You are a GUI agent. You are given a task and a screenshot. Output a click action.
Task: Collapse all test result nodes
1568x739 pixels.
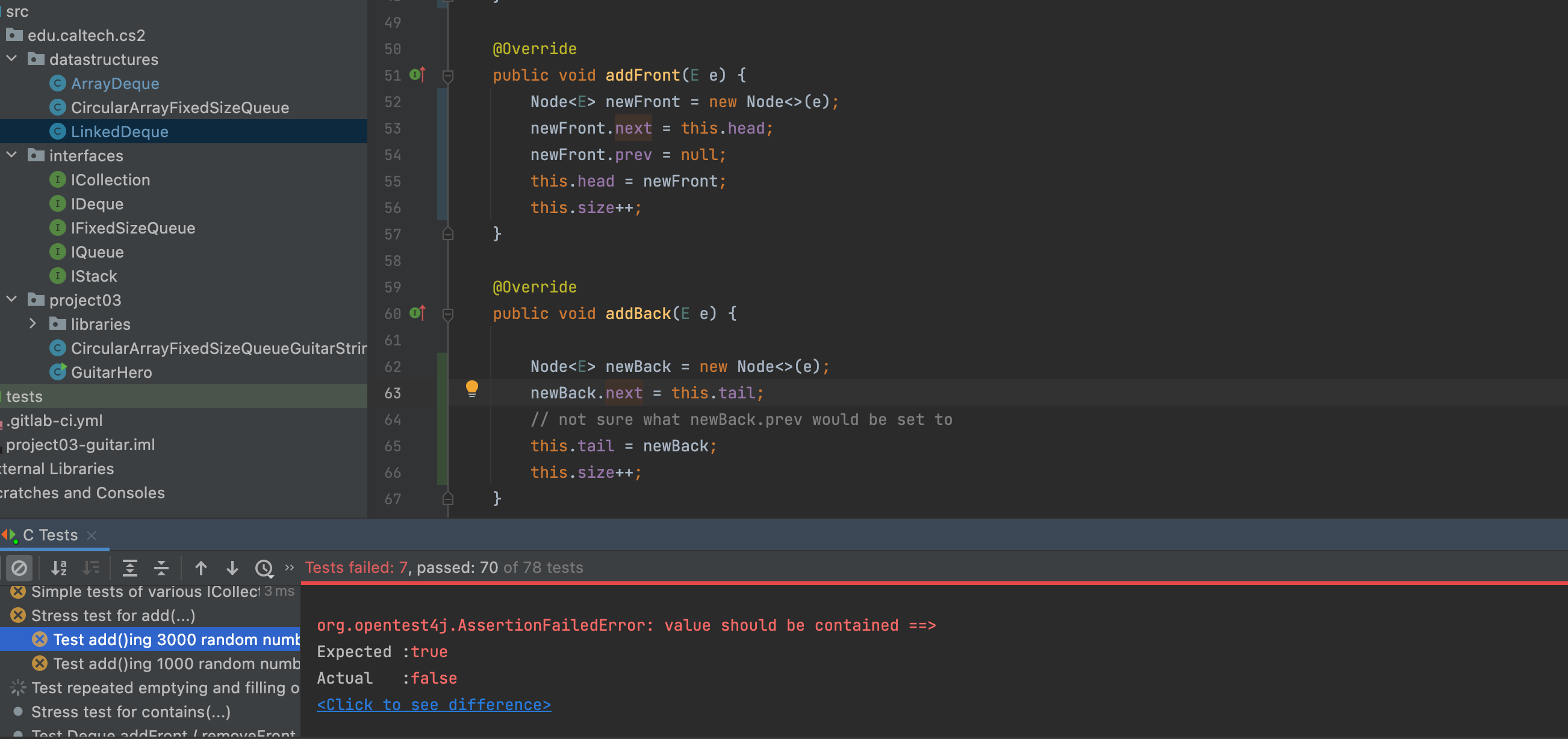click(x=161, y=568)
